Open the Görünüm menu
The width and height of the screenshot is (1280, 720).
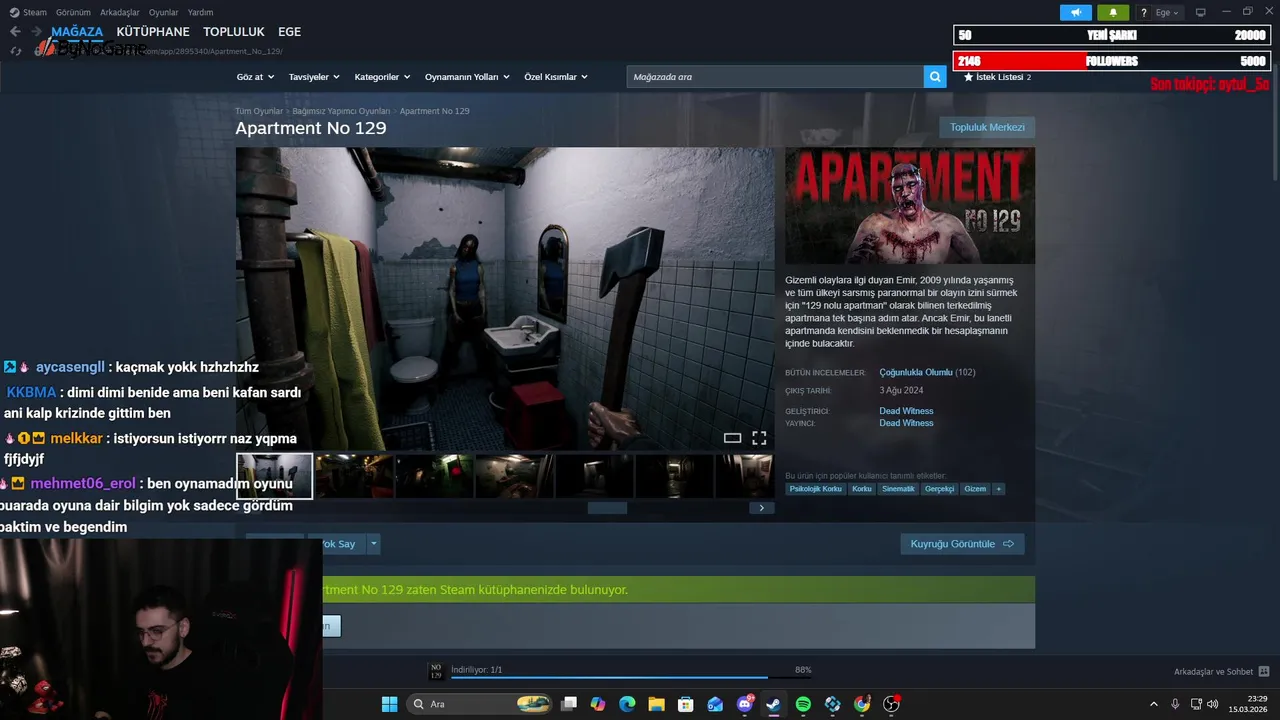[x=73, y=12]
